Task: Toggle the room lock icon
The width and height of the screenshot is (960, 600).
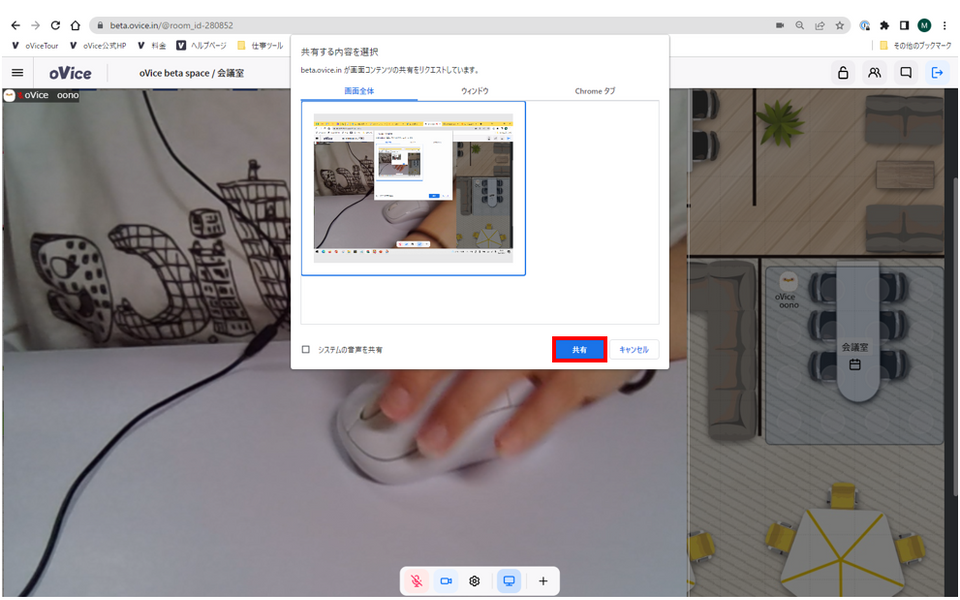Action: coord(843,73)
